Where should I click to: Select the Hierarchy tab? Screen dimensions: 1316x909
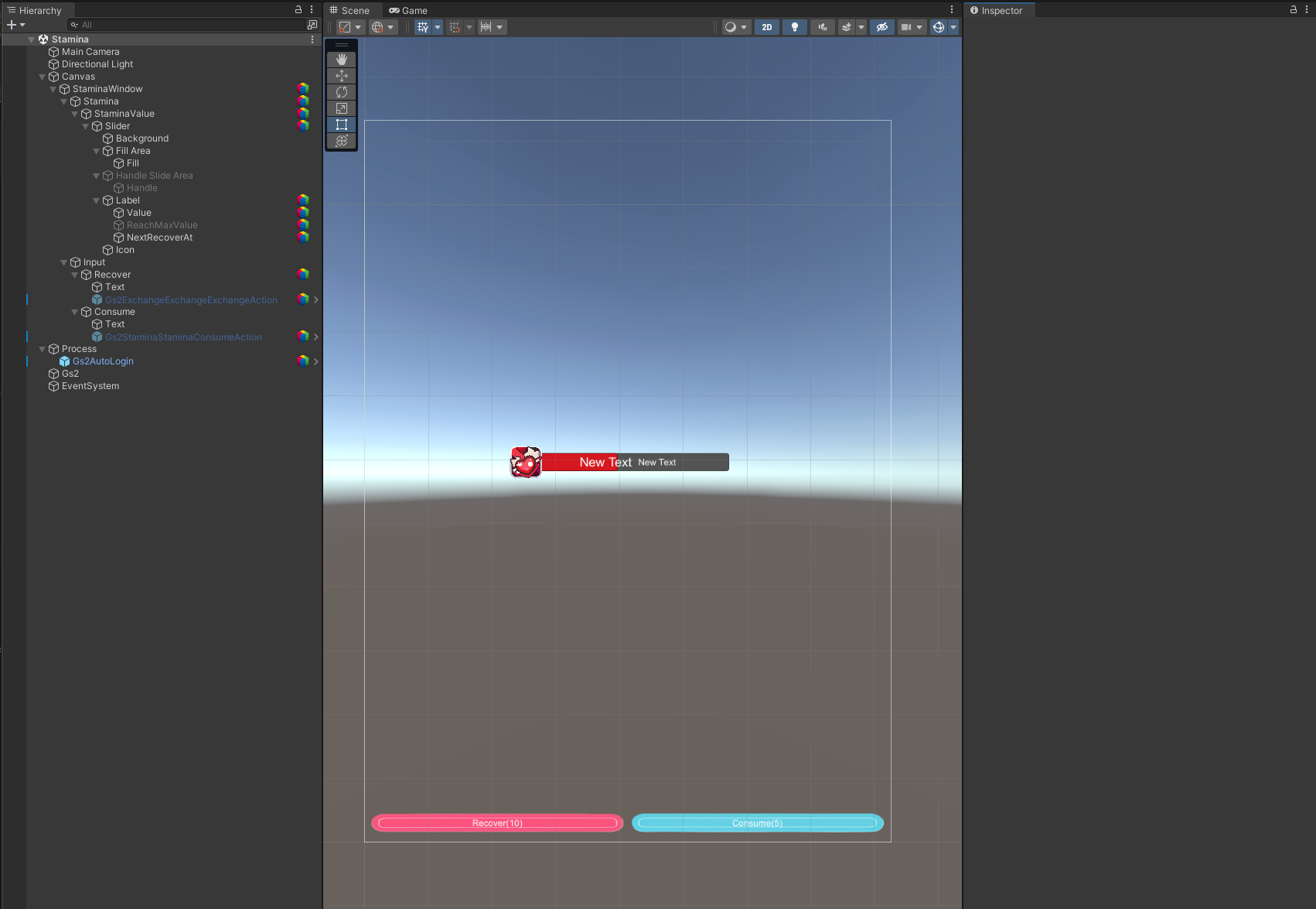coord(34,10)
